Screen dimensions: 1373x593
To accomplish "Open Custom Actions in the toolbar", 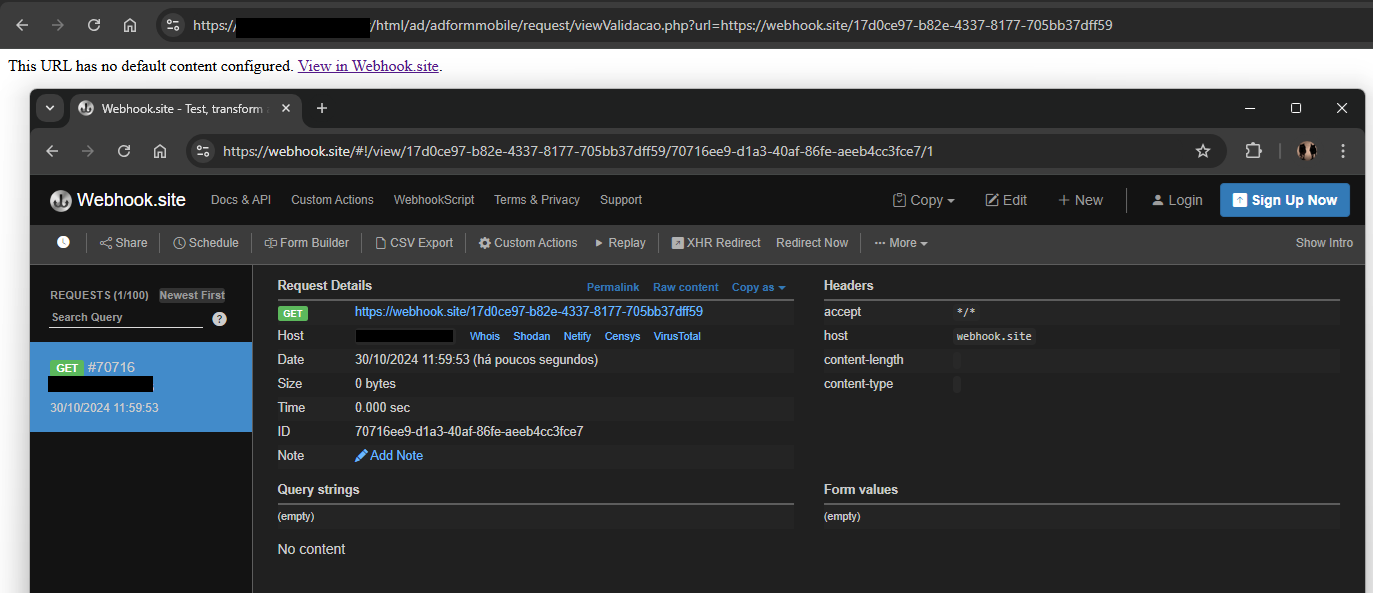I will 528,243.
